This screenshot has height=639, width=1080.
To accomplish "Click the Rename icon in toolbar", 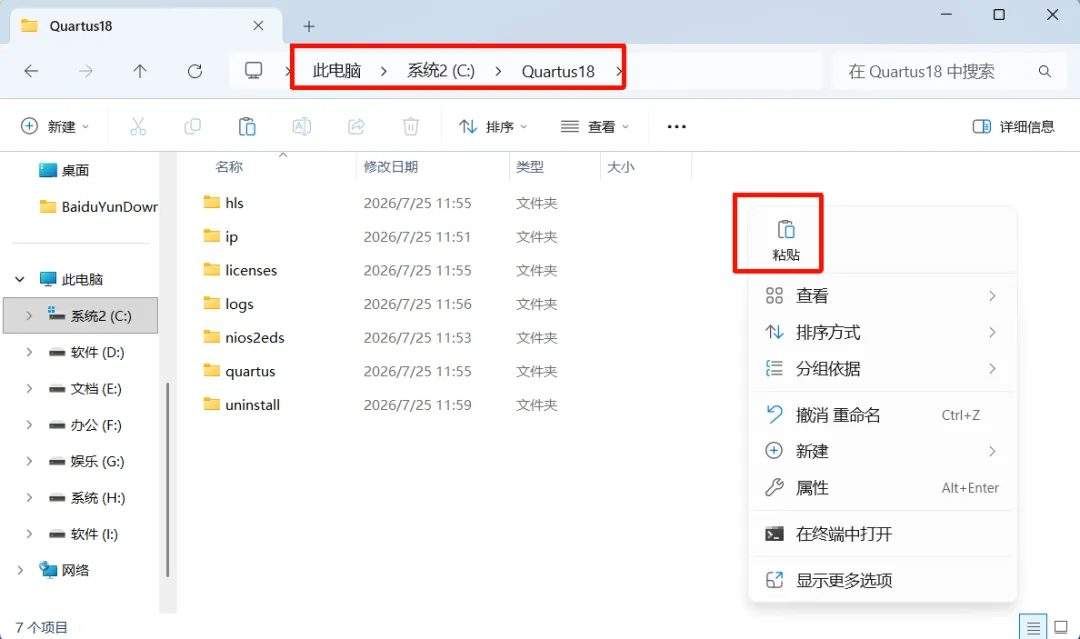I will point(302,126).
